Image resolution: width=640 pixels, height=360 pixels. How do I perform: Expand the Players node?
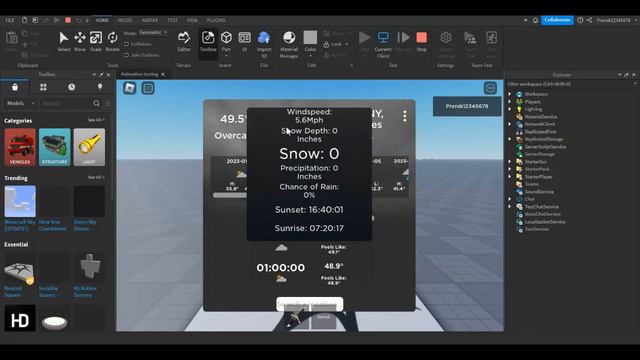click(x=509, y=102)
